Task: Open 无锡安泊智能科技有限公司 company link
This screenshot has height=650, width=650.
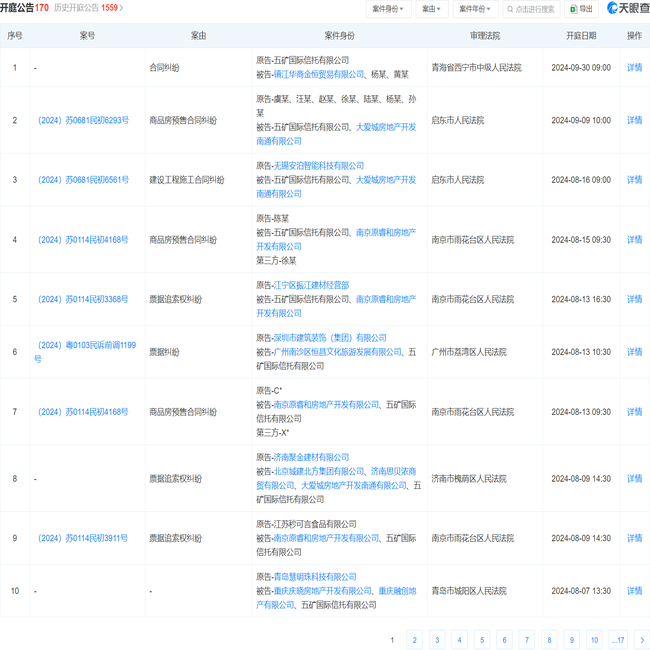Action: pos(319,166)
